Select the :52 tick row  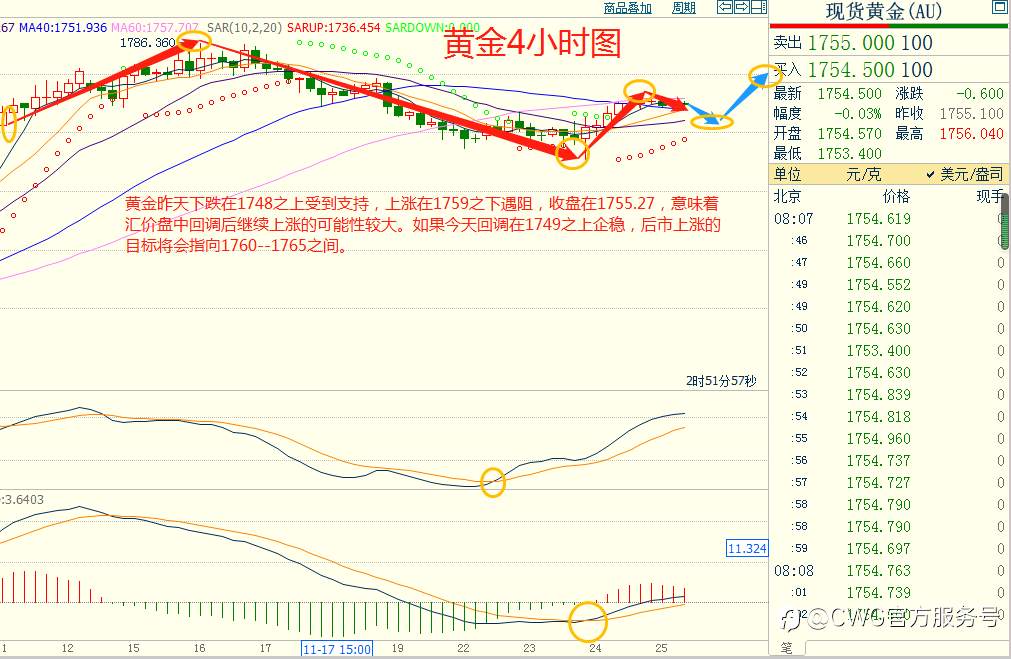(x=890, y=372)
